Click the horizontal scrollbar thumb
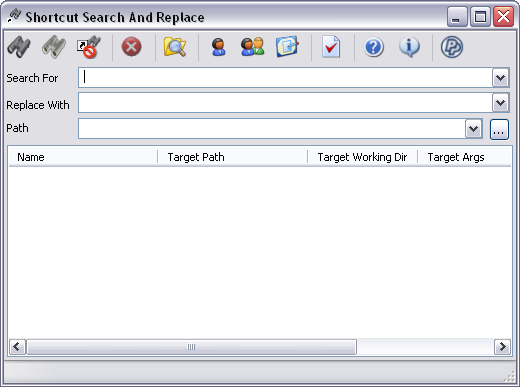This screenshot has width=520, height=387. point(191,347)
